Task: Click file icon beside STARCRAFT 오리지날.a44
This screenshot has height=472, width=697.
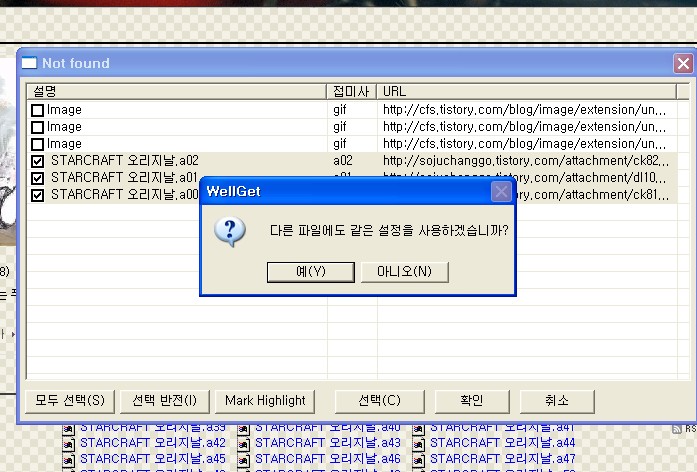Action: (418, 444)
